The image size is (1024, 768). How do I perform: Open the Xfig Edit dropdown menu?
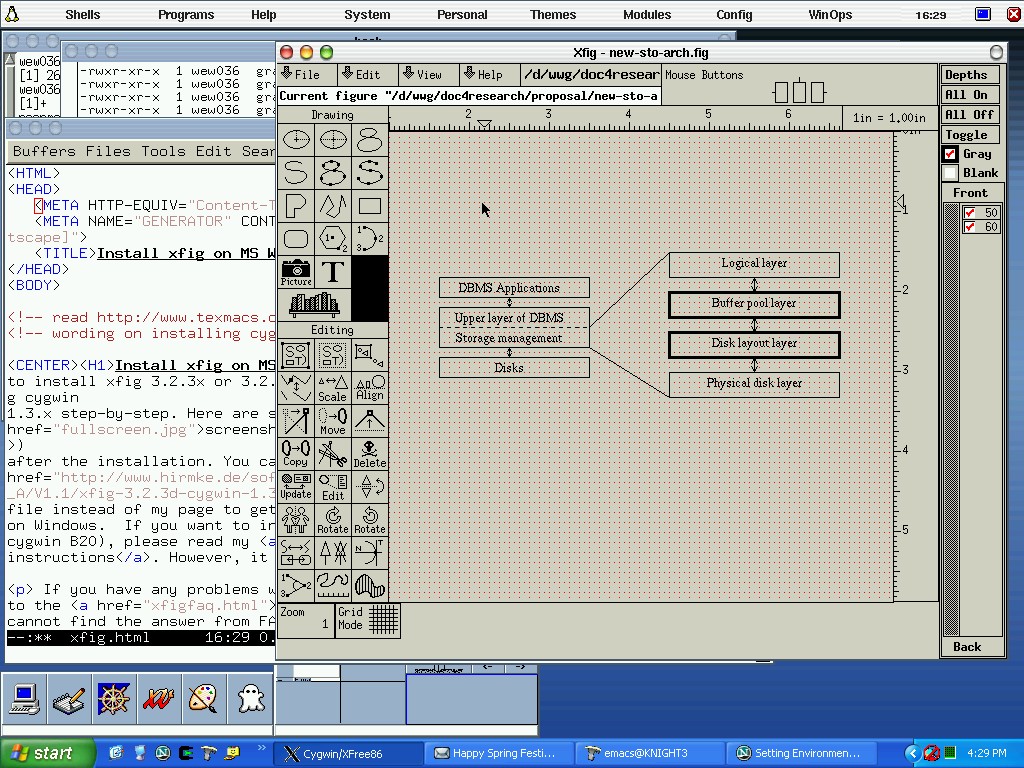tap(361, 75)
